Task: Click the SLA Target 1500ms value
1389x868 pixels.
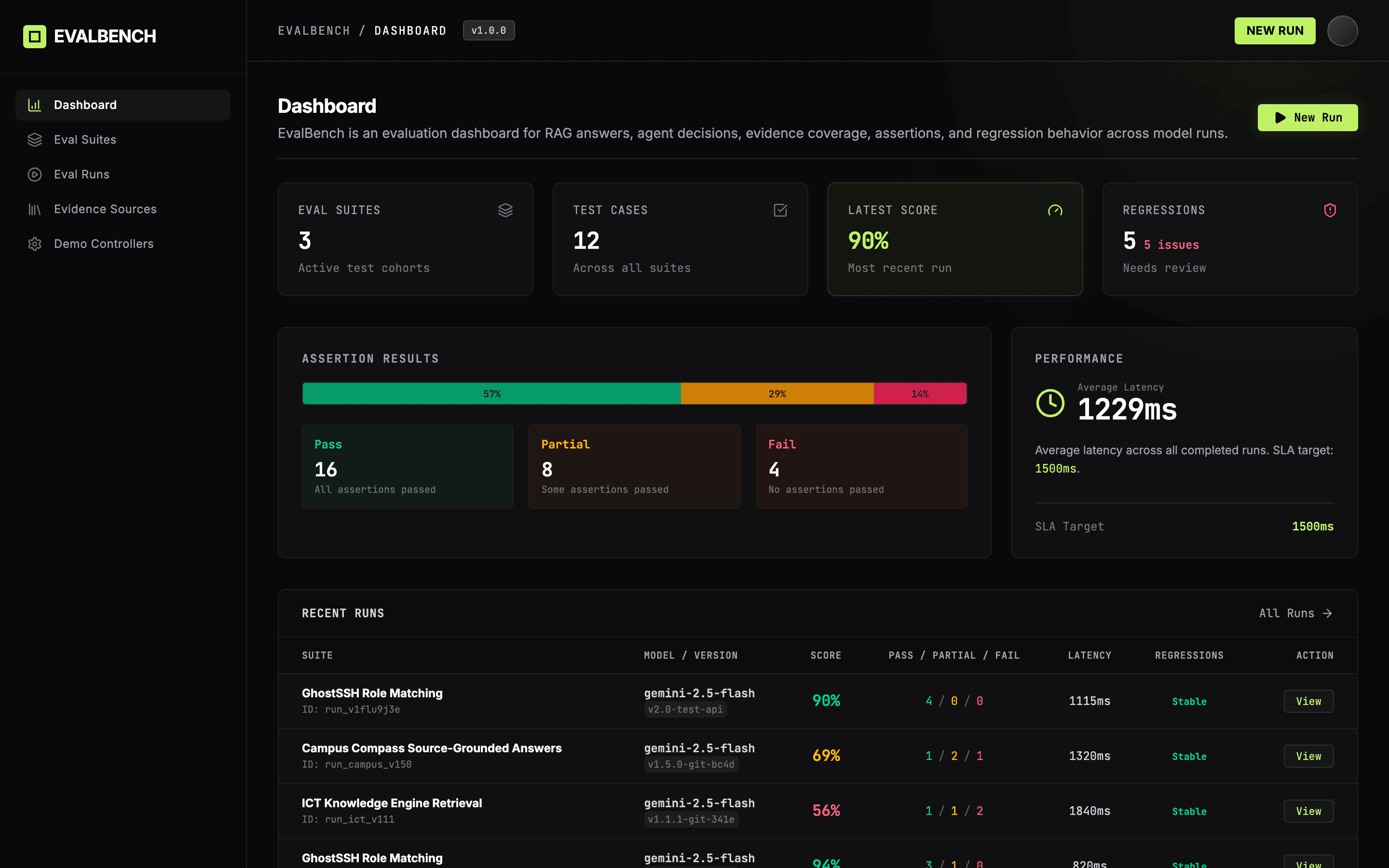Action: point(1313,527)
